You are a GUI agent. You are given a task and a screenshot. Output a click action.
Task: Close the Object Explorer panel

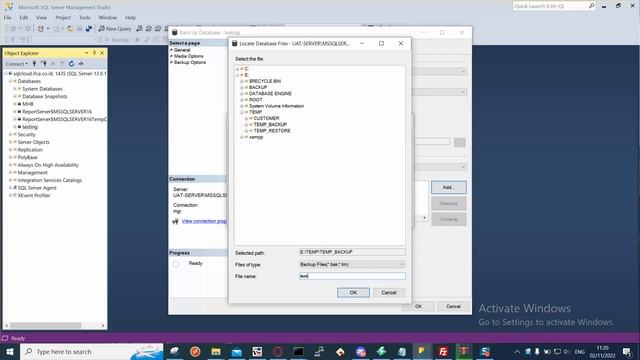(x=102, y=53)
